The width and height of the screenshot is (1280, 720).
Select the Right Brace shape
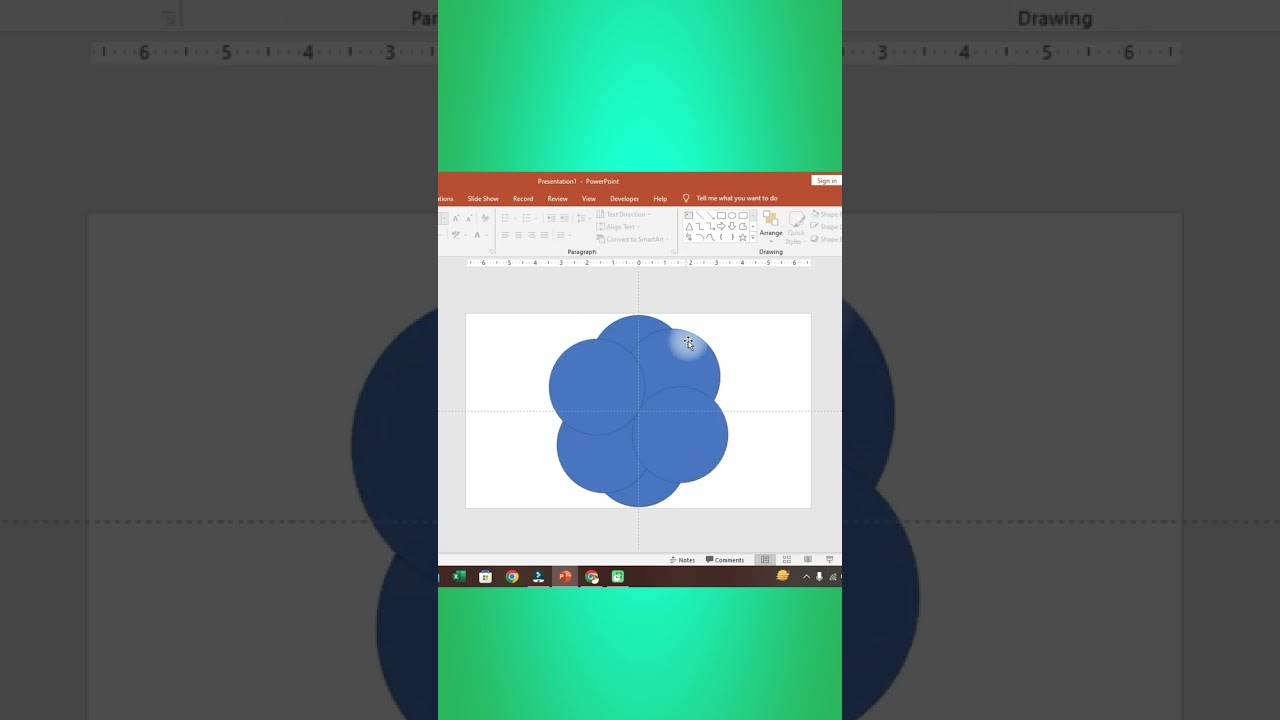click(x=732, y=237)
